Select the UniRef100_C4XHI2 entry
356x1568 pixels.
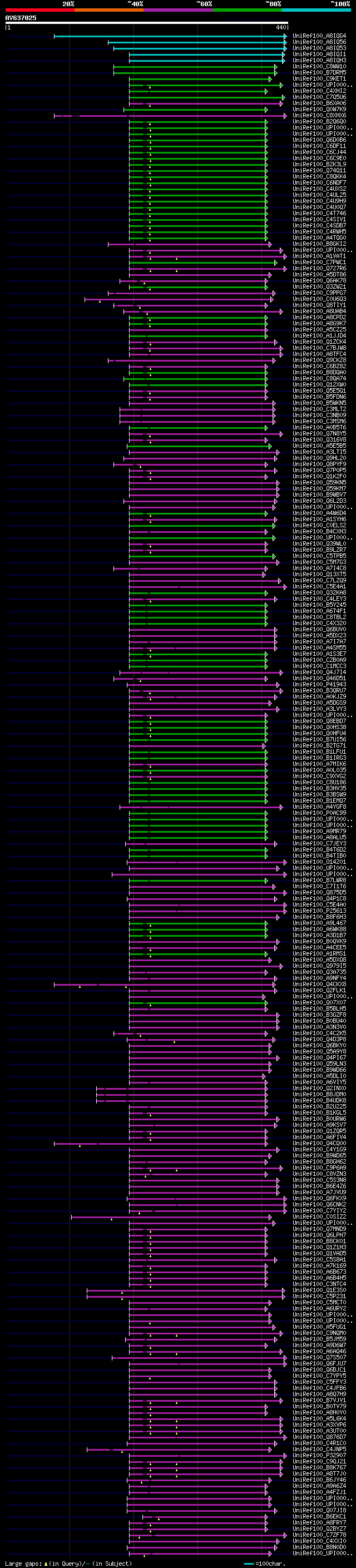point(319,91)
